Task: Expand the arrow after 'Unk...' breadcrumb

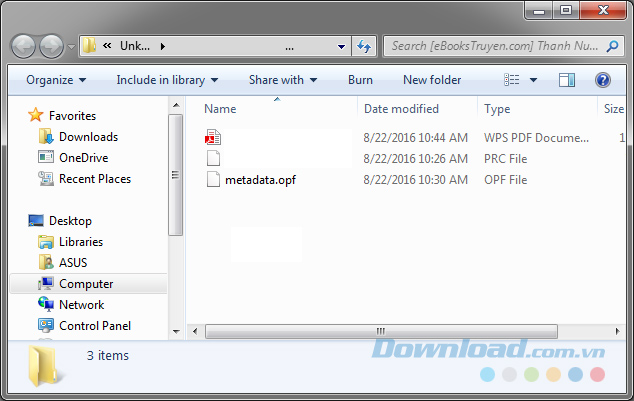Action: point(163,46)
